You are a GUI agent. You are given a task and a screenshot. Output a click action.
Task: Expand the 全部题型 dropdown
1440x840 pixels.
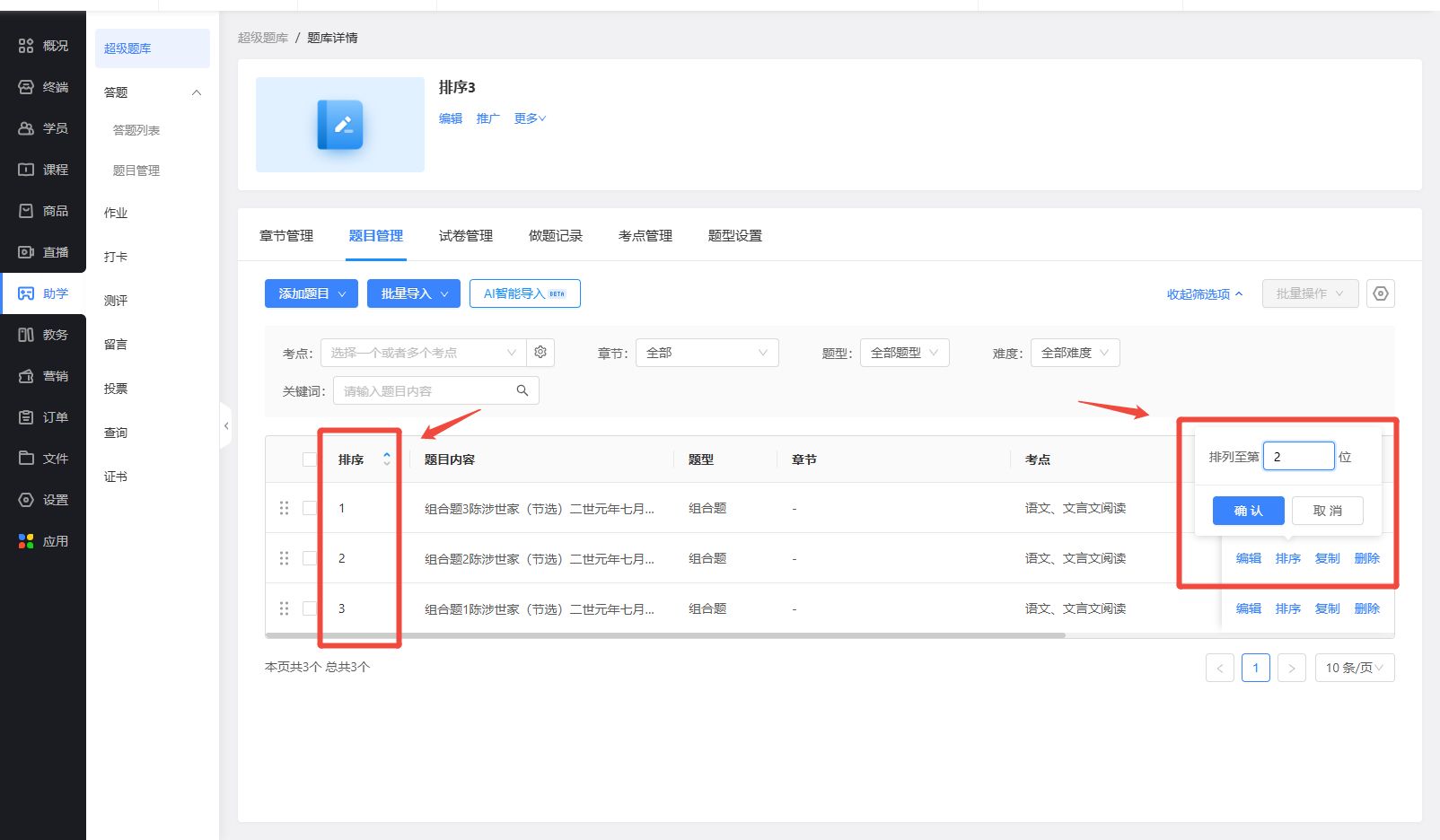(904, 353)
